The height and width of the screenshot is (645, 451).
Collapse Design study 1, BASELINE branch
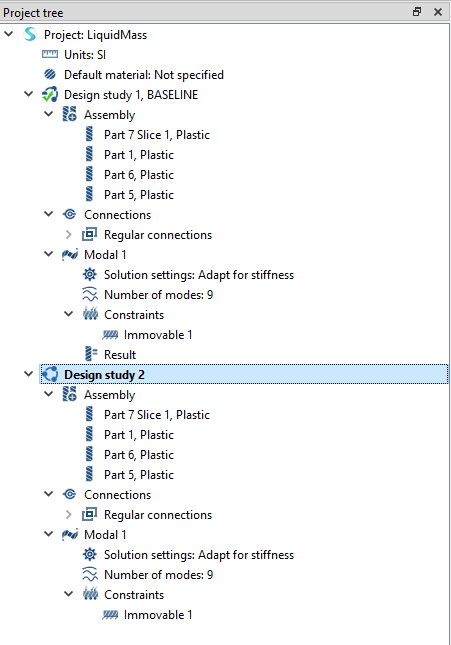(x=28, y=94)
